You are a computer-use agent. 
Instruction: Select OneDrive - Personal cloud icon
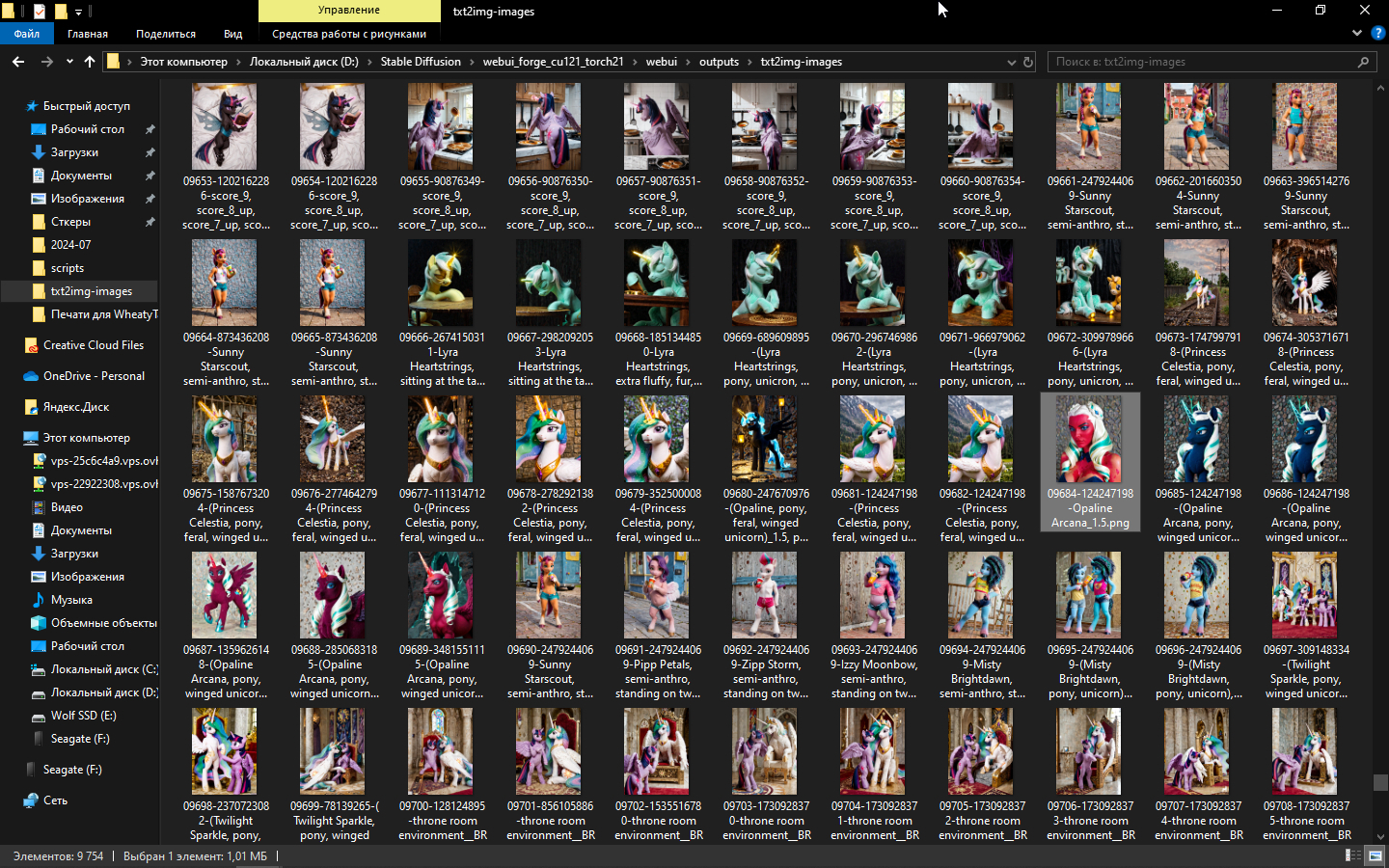pos(32,376)
